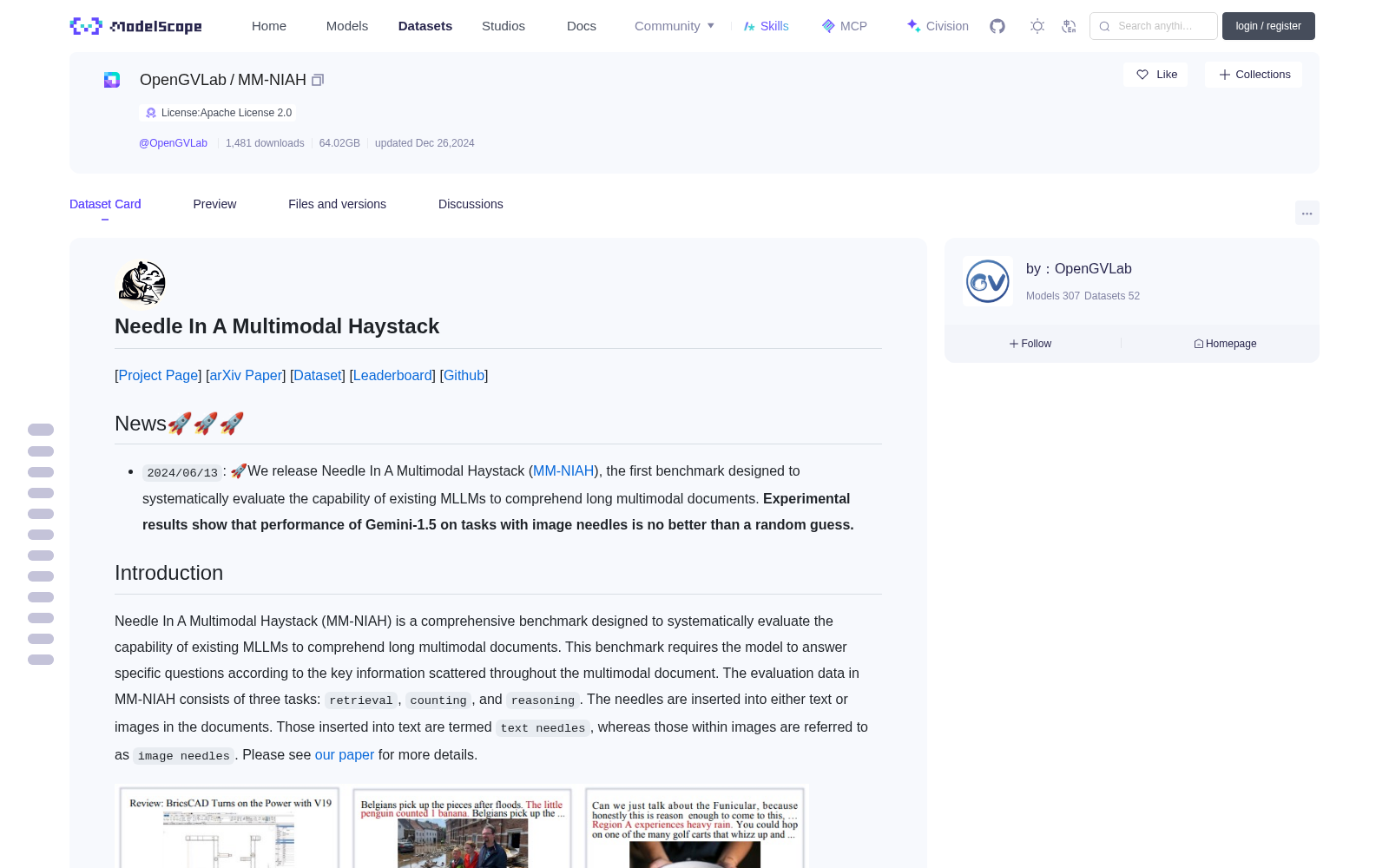The image size is (1389, 868).
Task: Click the 'Needle In A Multimodal Haystack' heading
Action: tap(277, 326)
